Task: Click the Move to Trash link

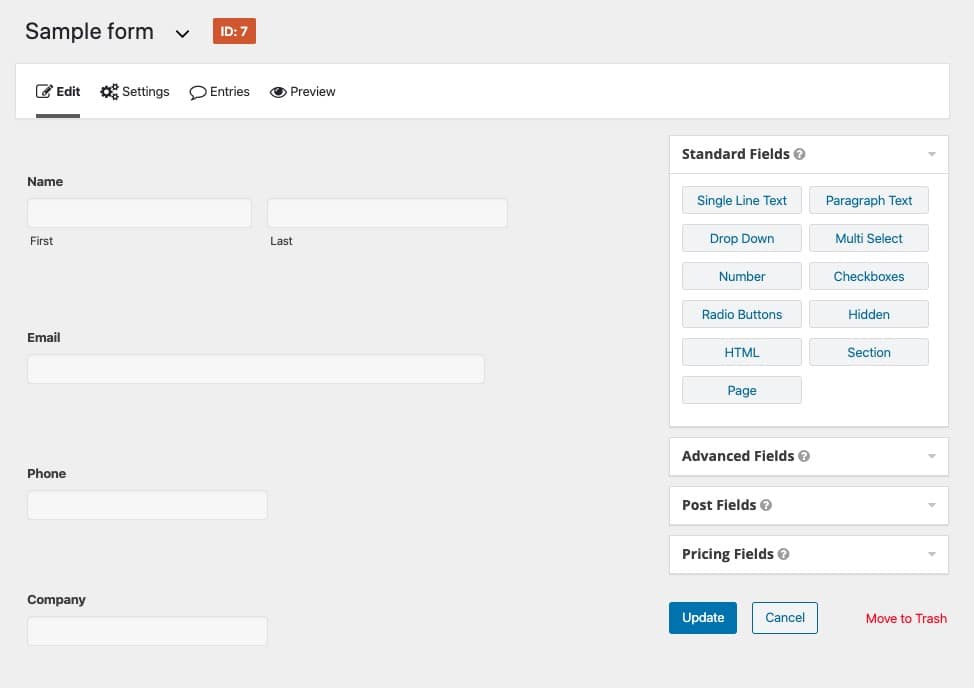Action: (906, 618)
